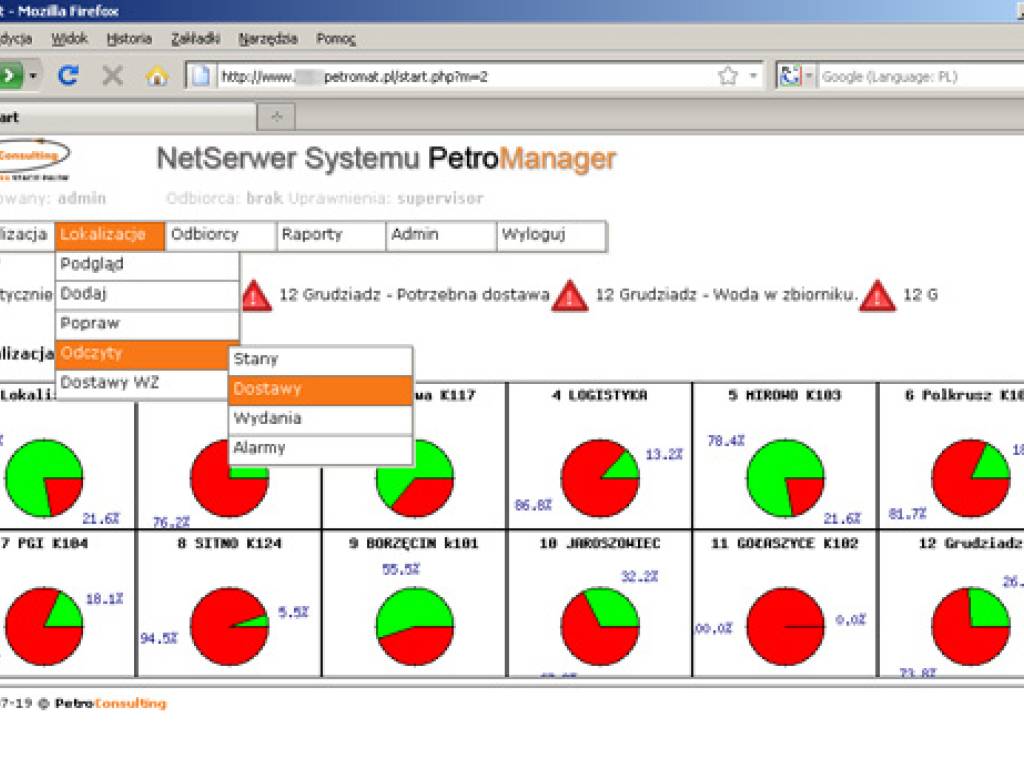This screenshot has width=1024, height=768.
Task: Choose Dodaj from Lokalizacje dropdown
Action: click(x=147, y=295)
